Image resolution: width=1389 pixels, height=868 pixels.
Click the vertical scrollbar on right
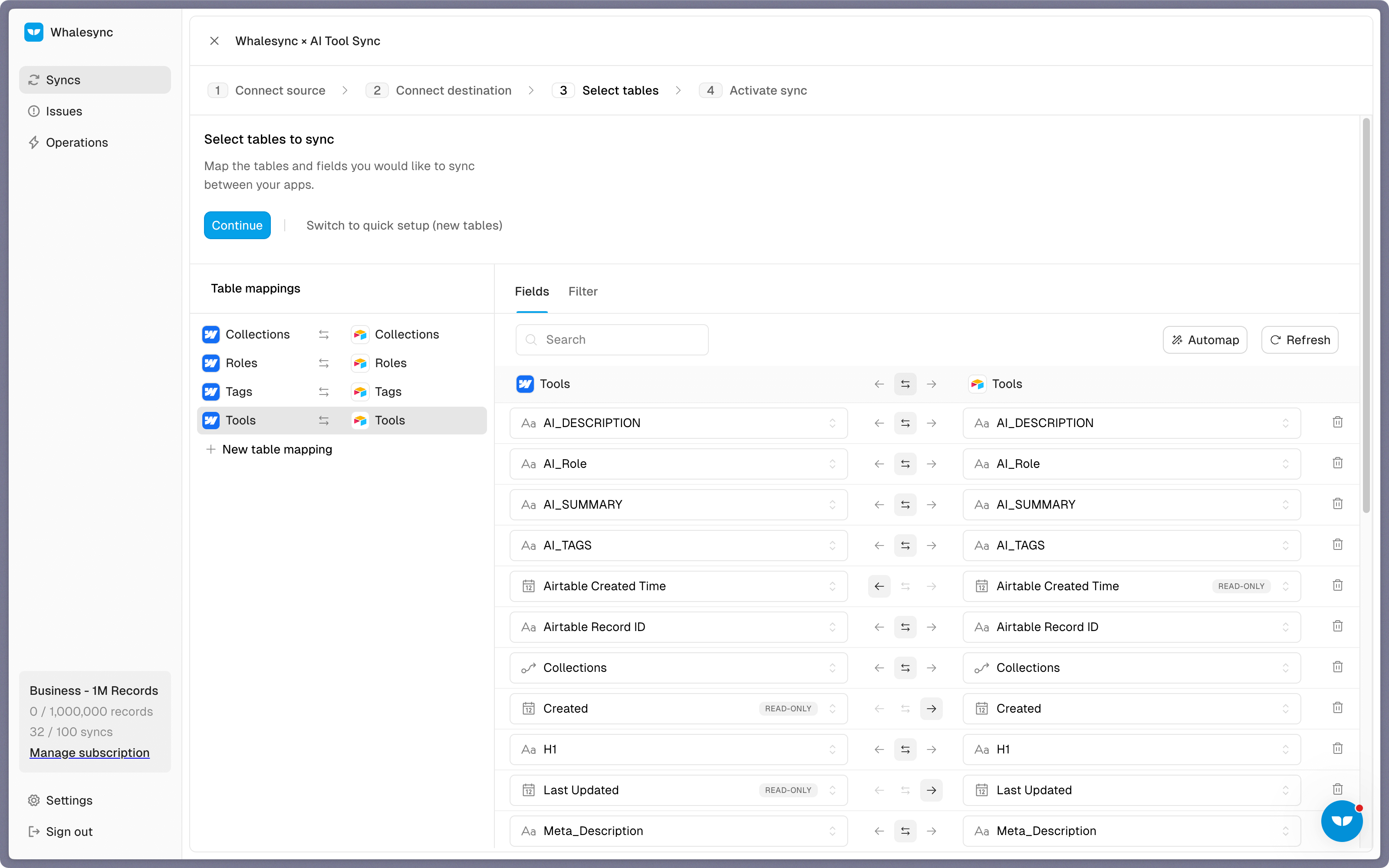[1366, 316]
